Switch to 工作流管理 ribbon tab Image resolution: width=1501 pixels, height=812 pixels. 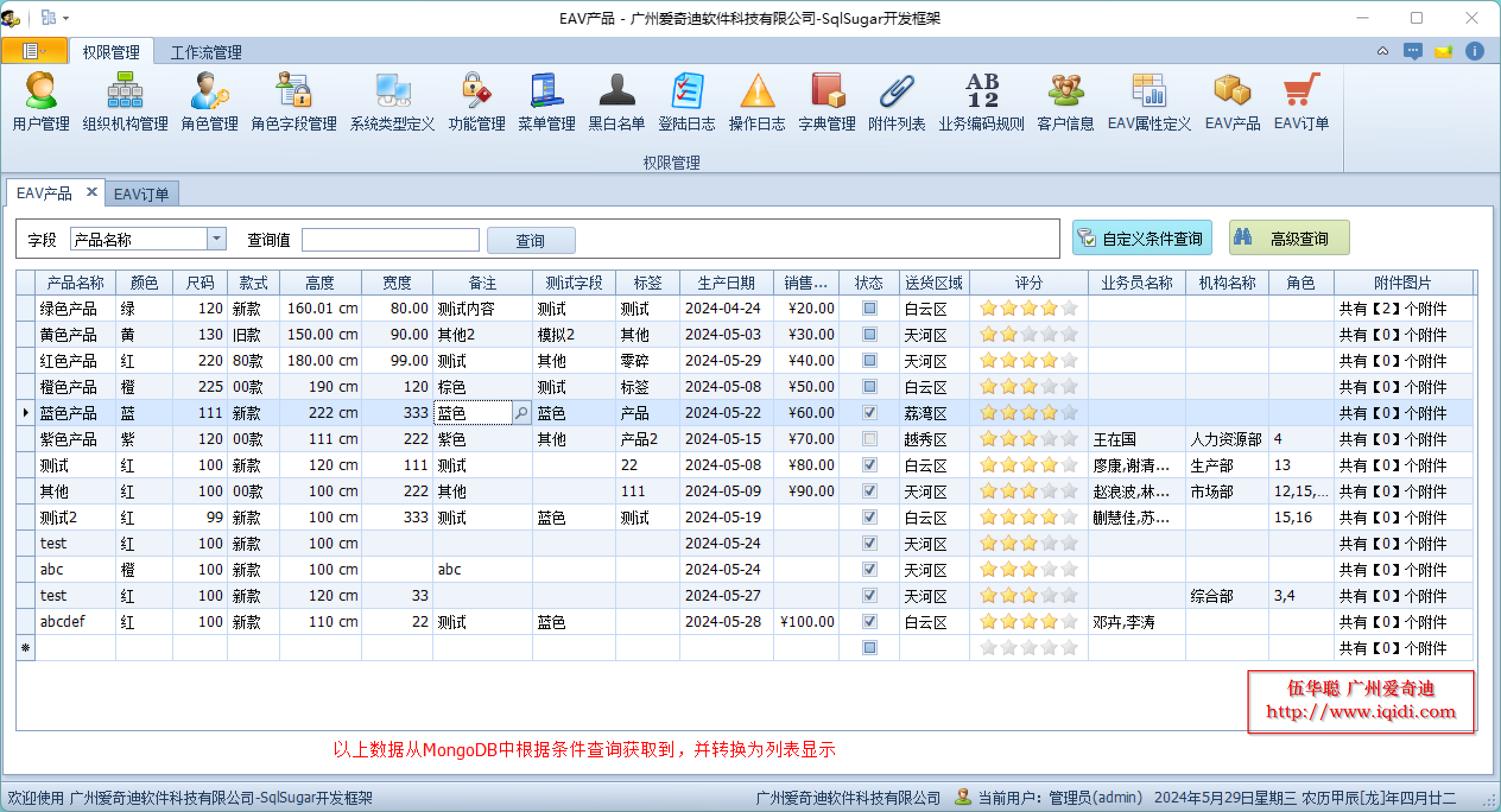(x=206, y=52)
